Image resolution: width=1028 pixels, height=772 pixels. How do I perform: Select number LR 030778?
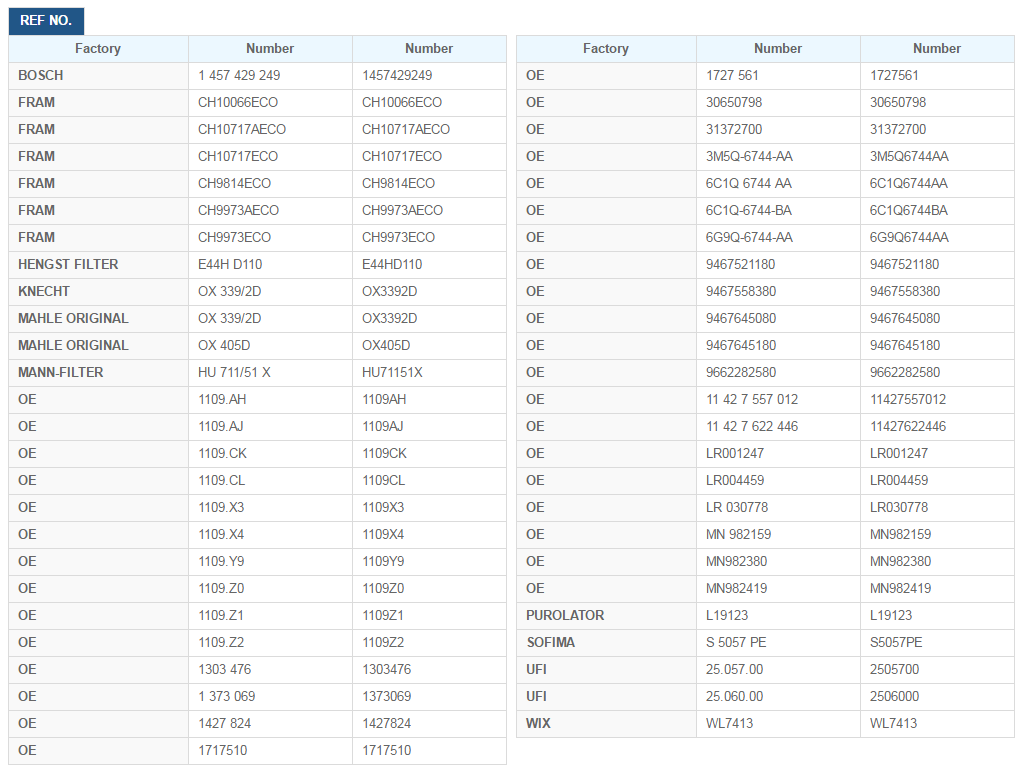[737, 507]
